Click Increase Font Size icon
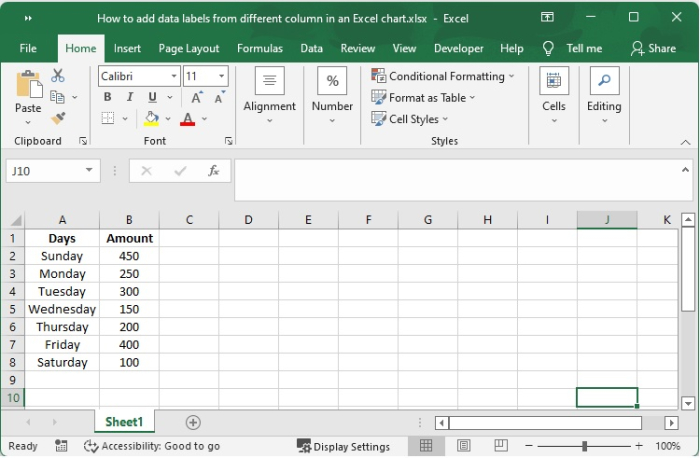The width and height of the screenshot is (700, 458). tap(199, 97)
